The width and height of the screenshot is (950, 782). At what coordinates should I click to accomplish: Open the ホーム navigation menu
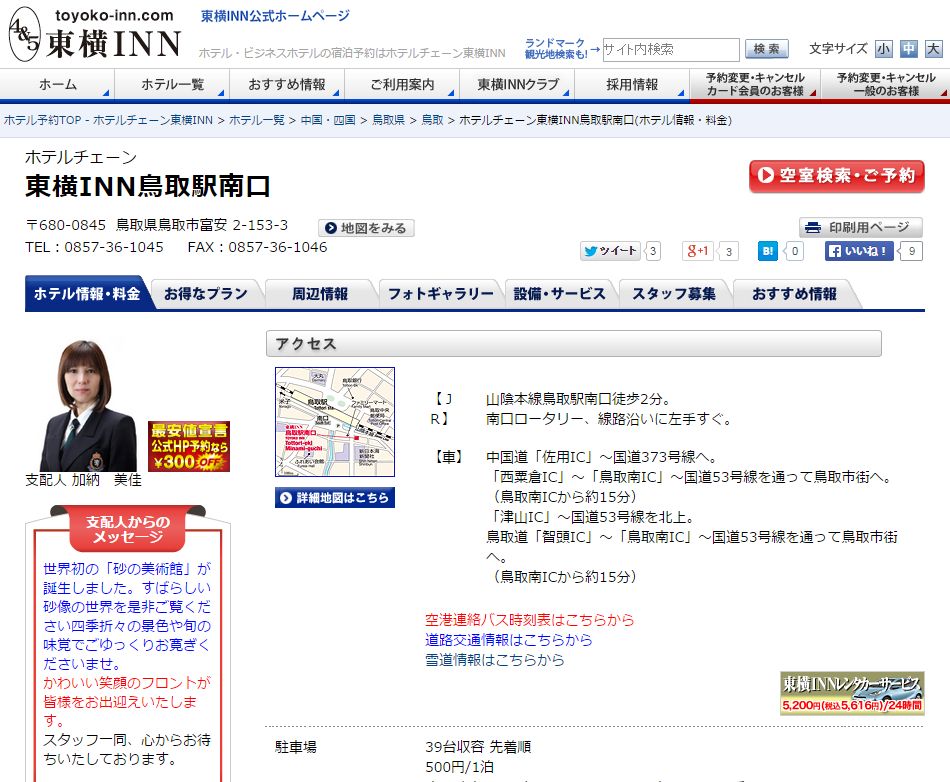click(58, 84)
